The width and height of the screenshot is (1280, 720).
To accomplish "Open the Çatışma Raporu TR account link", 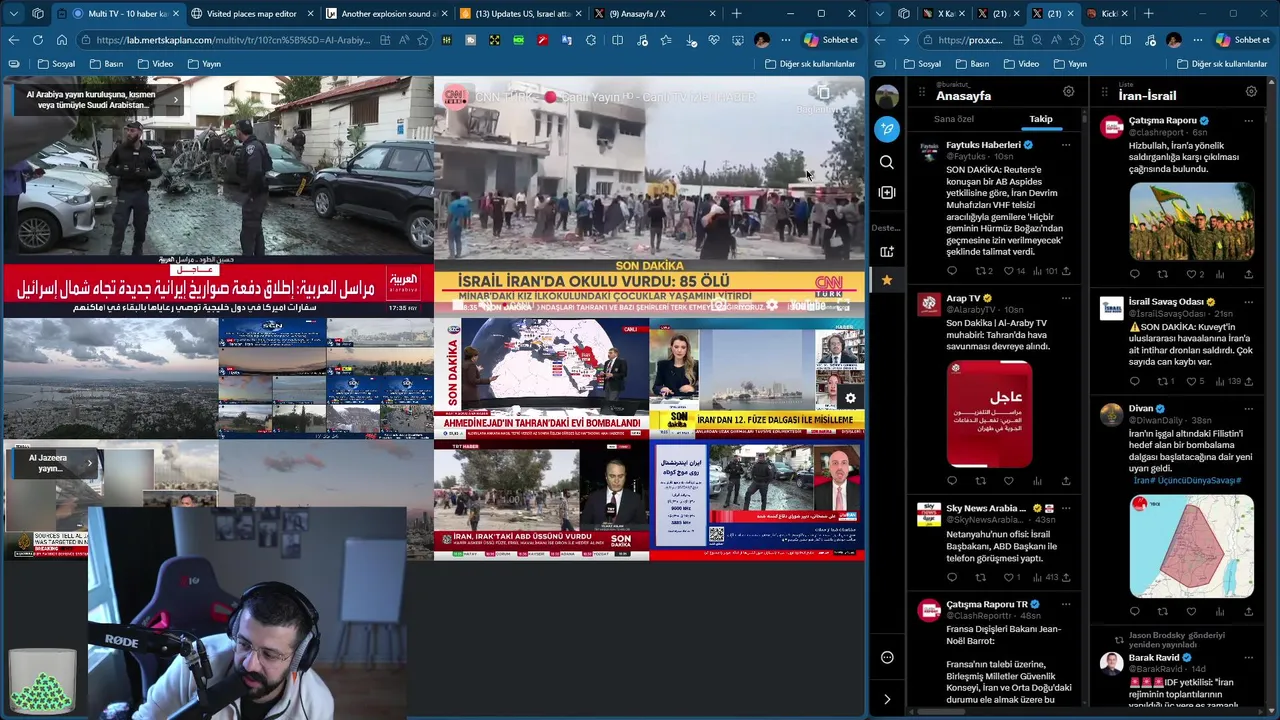I will (987, 604).
